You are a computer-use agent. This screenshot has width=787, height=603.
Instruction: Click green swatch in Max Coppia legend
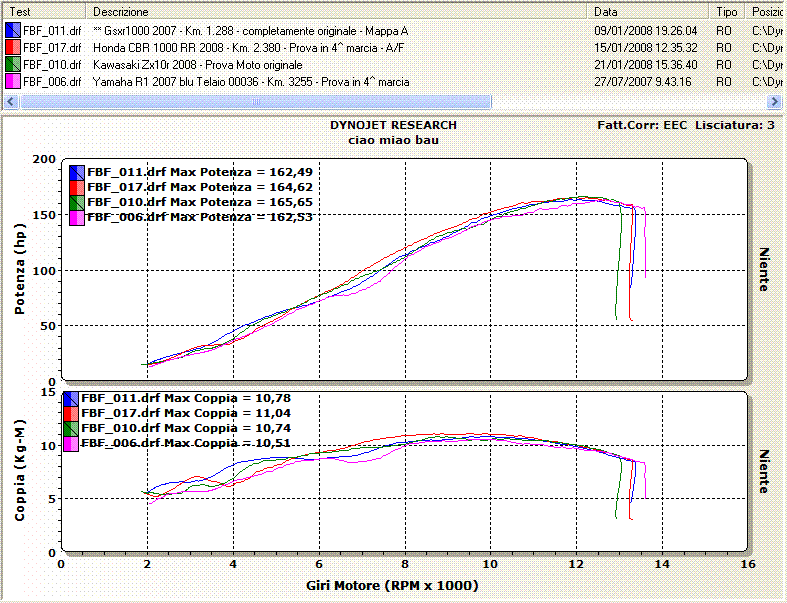point(71,429)
